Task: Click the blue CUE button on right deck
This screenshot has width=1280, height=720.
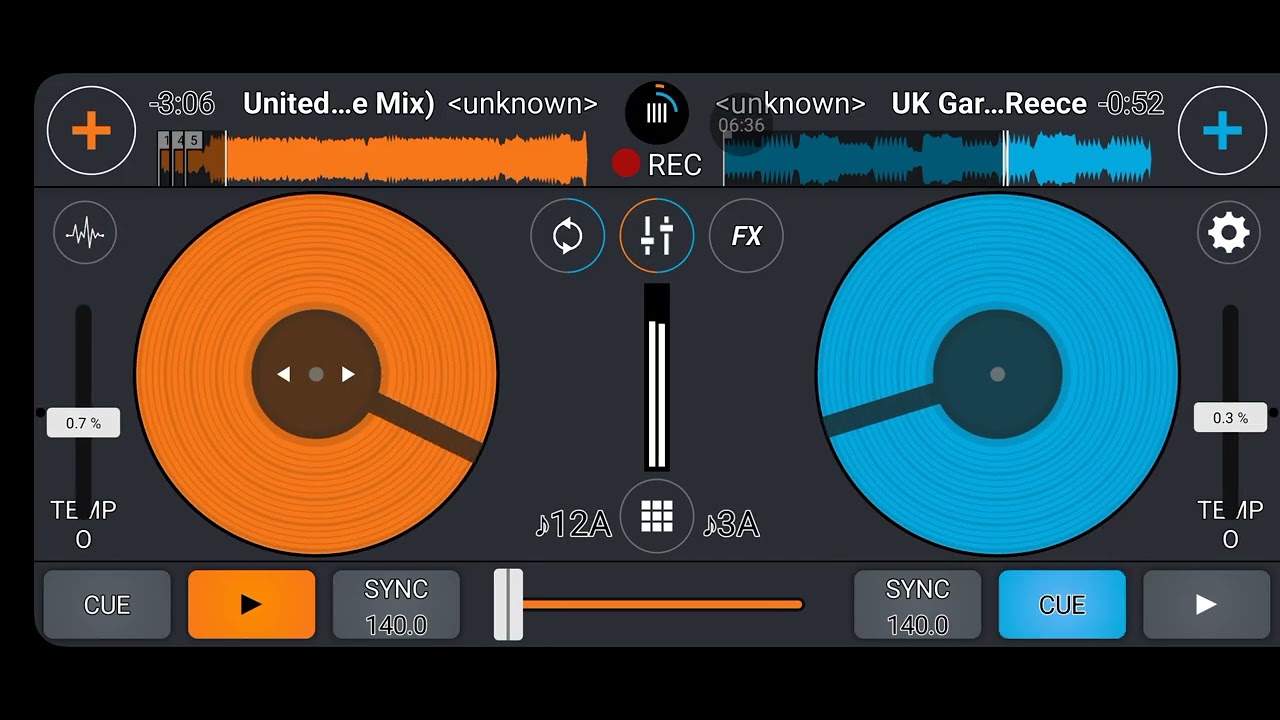Action: point(1062,604)
